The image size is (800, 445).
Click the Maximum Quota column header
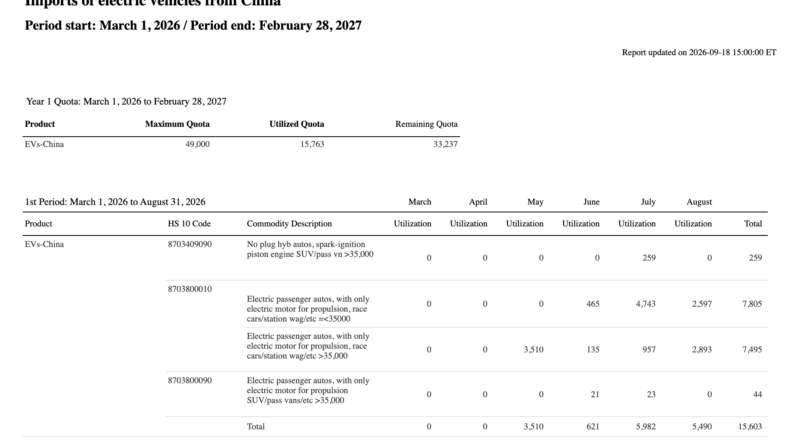[x=177, y=124]
